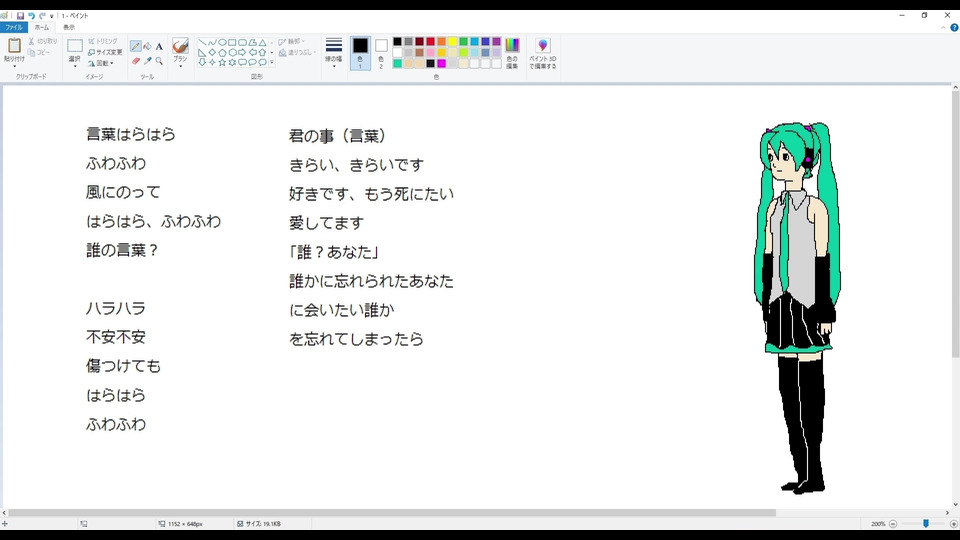Choose the Rectangle shape
The height and width of the screenshot is (540, 960).
tap(233, 42)
